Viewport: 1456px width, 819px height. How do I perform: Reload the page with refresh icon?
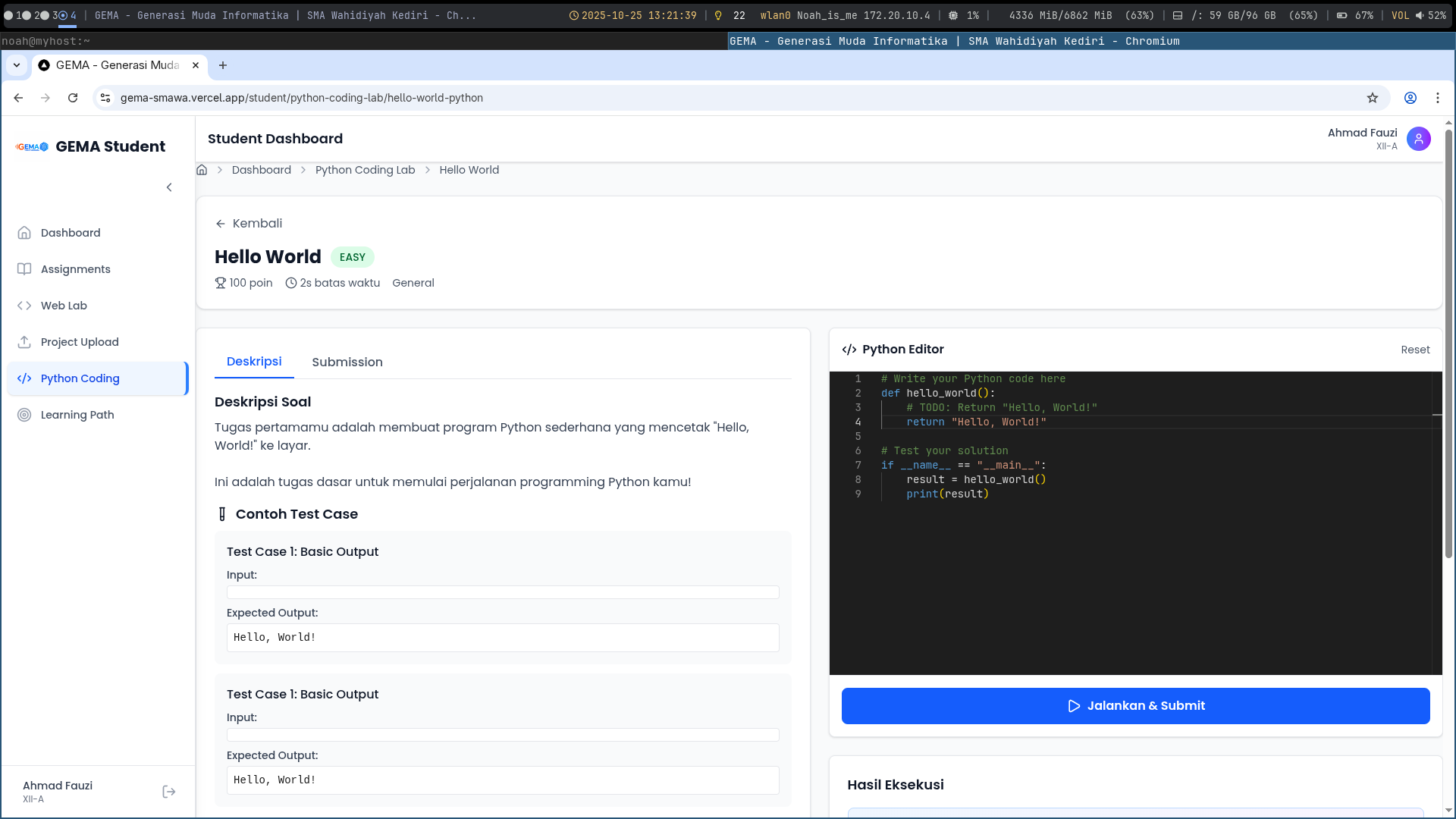73,98
